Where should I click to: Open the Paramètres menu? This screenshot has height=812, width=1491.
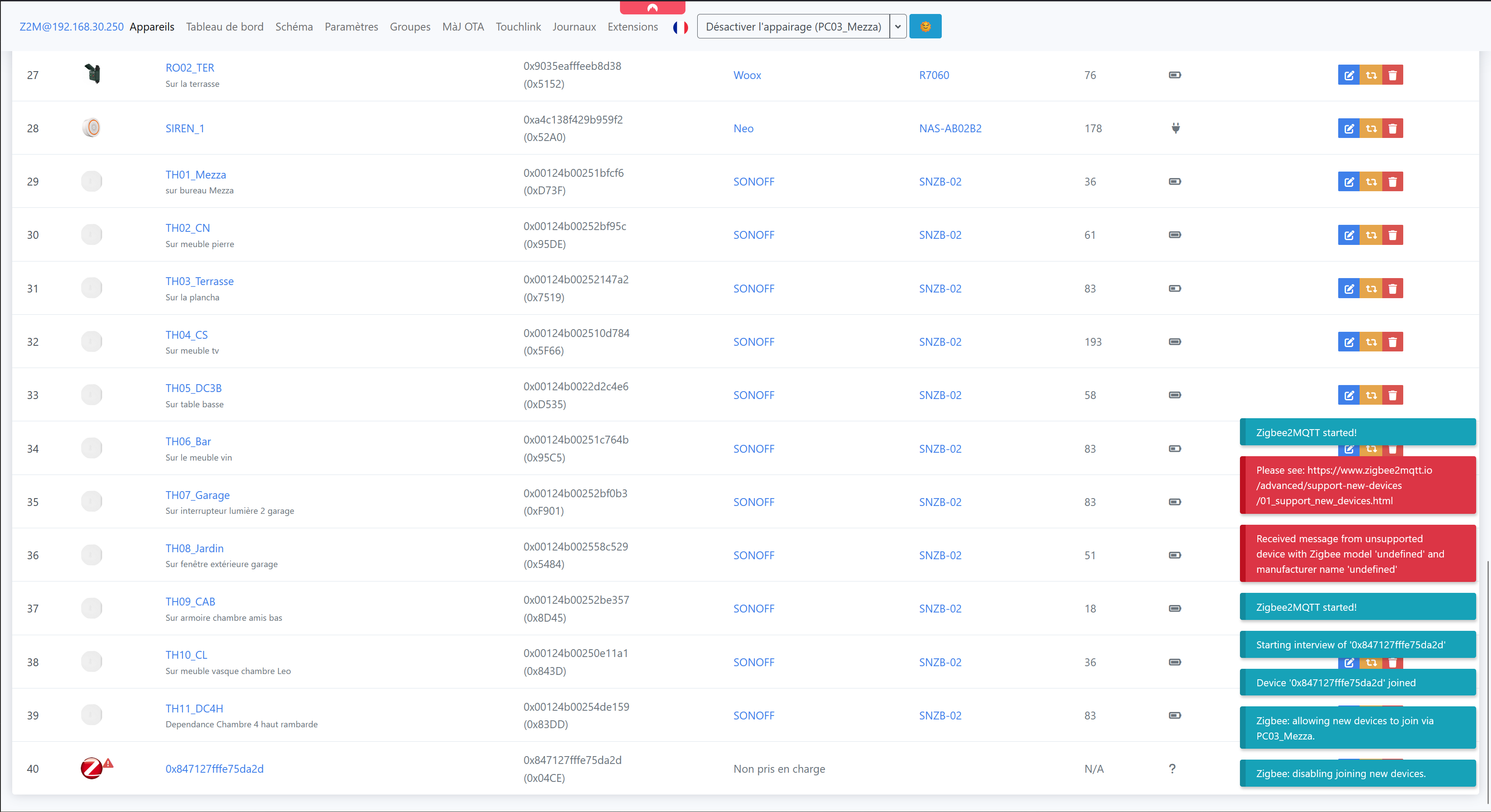click(351, 27)
